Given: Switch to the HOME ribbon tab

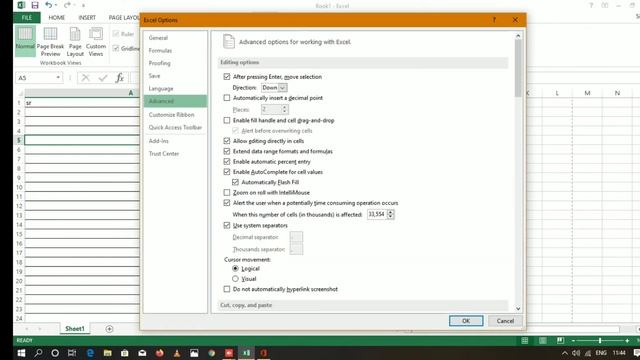Looking at the screenshot, I should pos(56,18).
